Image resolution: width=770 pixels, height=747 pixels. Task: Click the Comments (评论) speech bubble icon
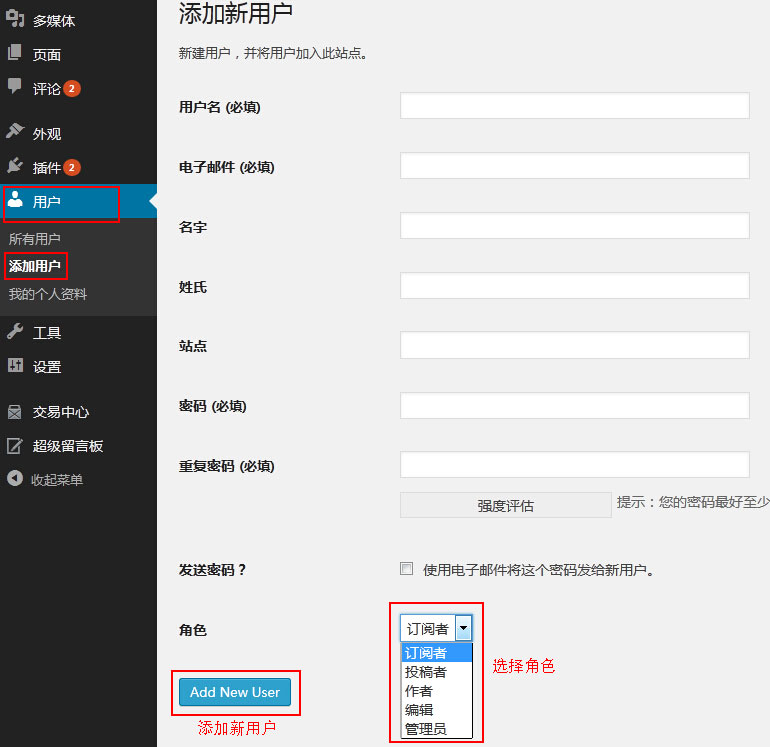(x=15, y=87)
